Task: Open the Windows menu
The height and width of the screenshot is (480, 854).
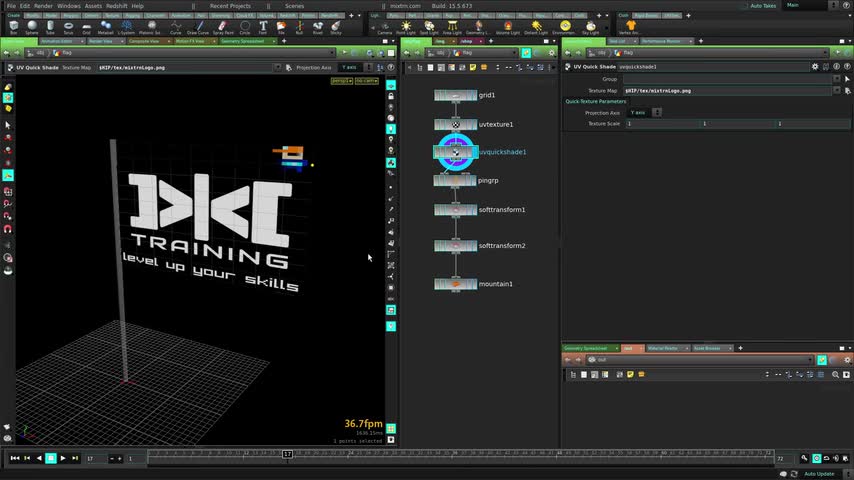Action: [x=69, y=6]
